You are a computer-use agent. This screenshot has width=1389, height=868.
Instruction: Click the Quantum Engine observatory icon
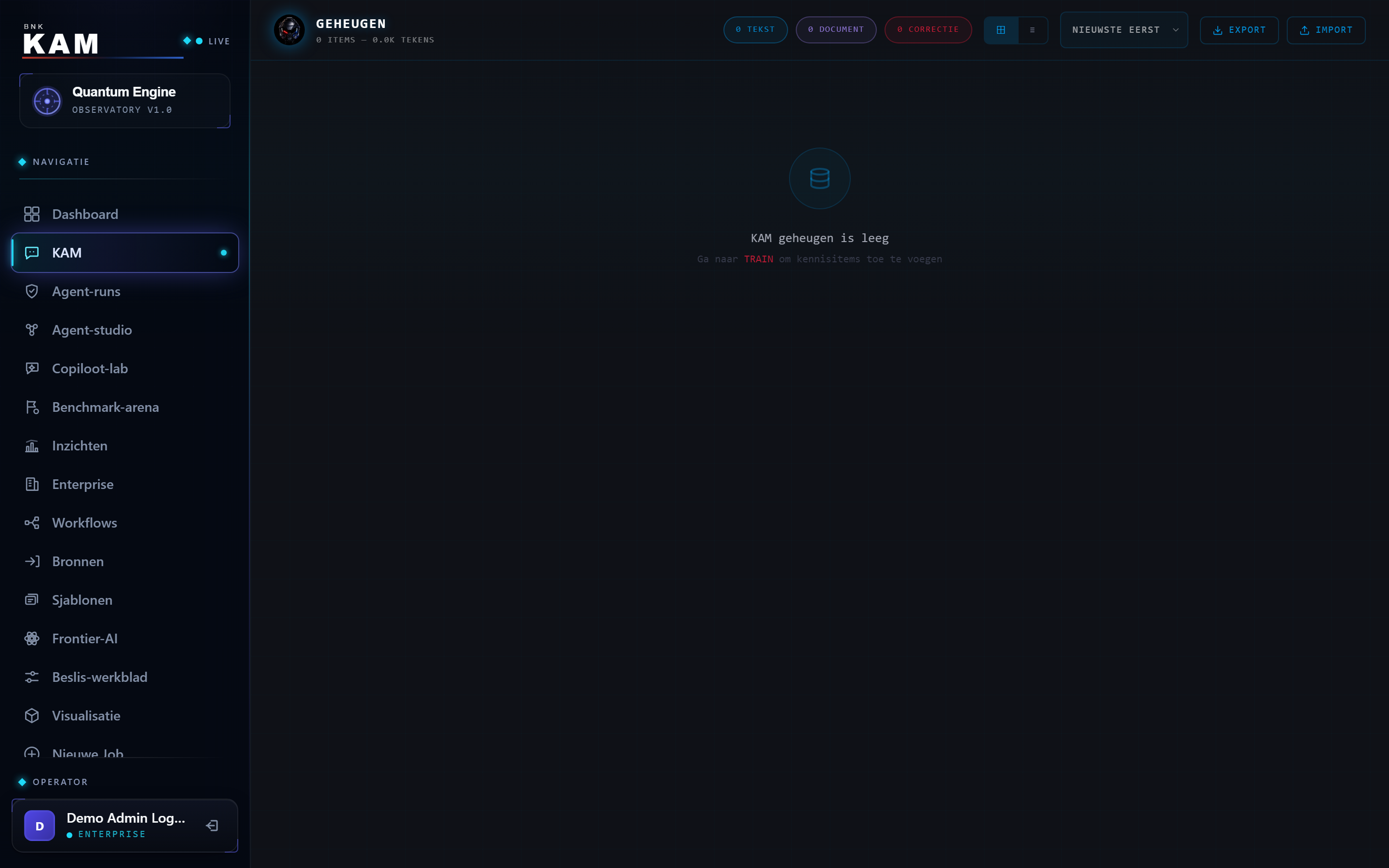click(x=47, y=101)
